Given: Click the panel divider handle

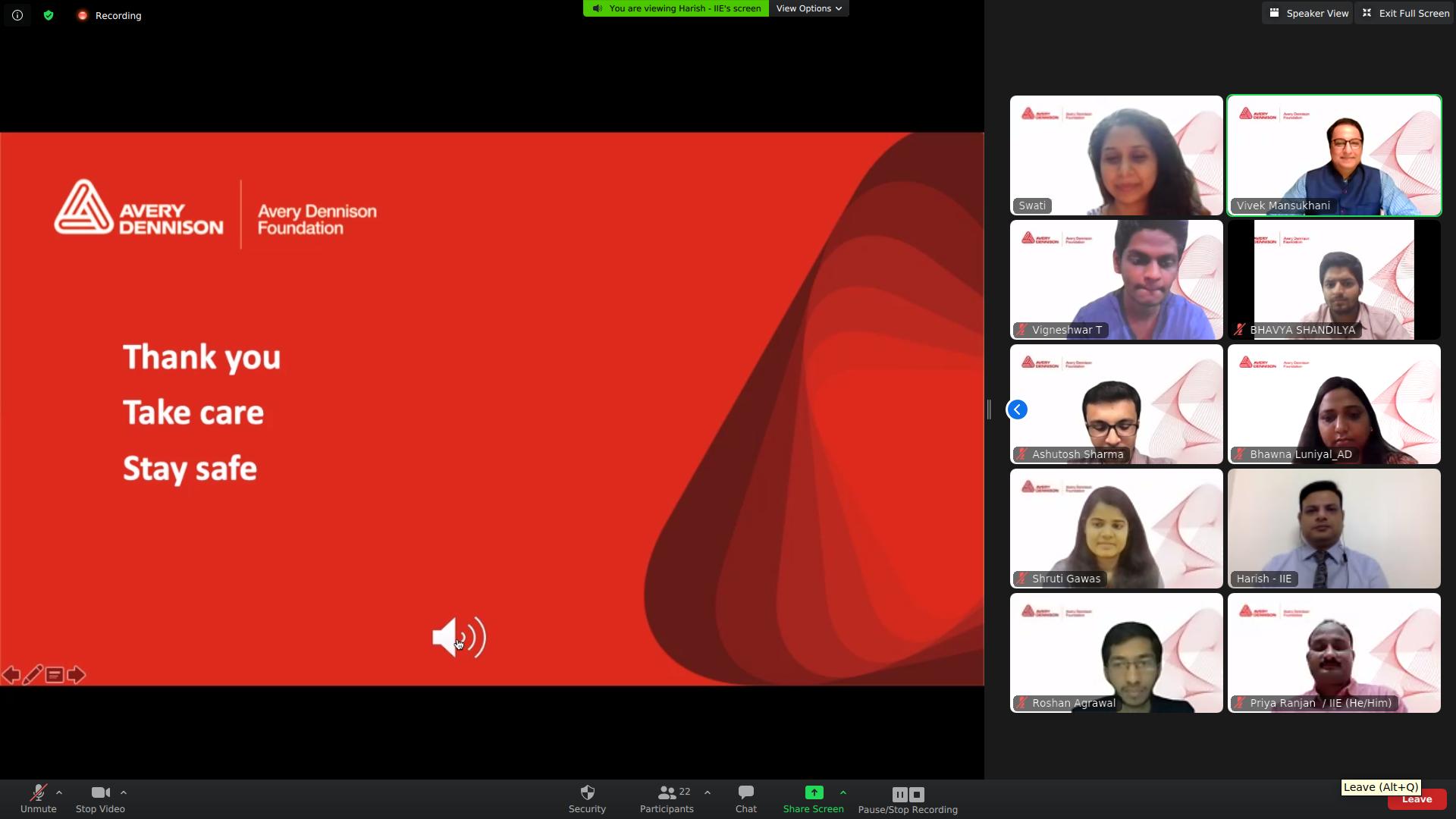Looking at the screenshot, I should pos(989,409).
